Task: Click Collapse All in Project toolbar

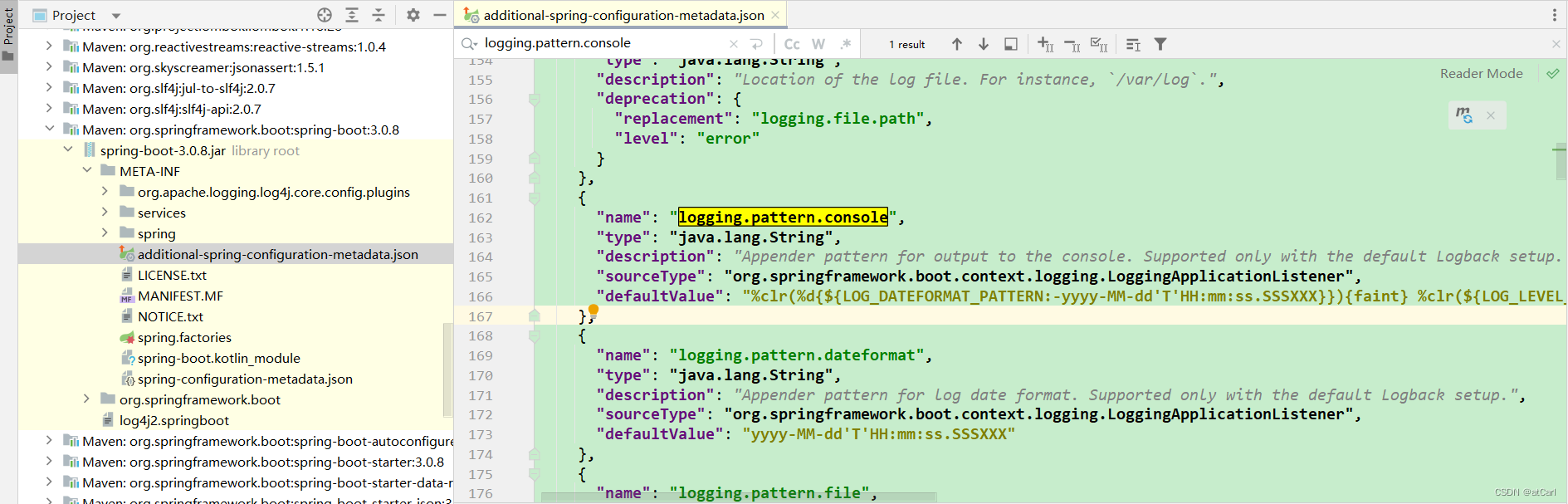Action: [x=379, y=15]
